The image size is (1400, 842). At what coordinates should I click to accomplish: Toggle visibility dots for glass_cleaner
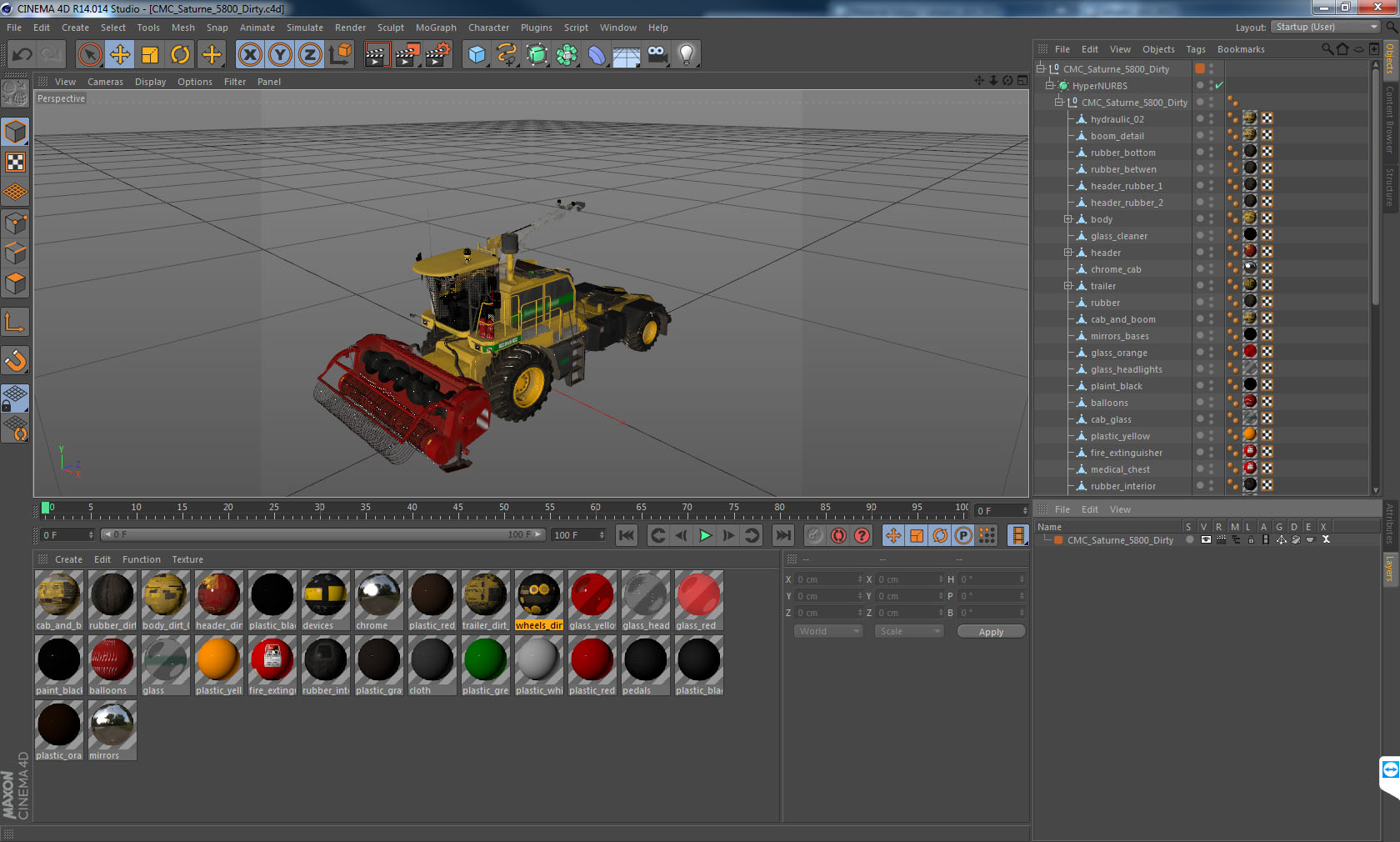tap(1211, 236)
